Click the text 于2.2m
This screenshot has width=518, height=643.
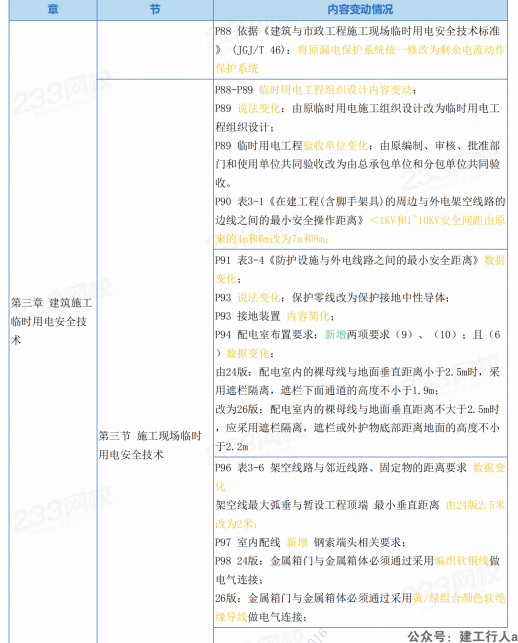[232, 447]
